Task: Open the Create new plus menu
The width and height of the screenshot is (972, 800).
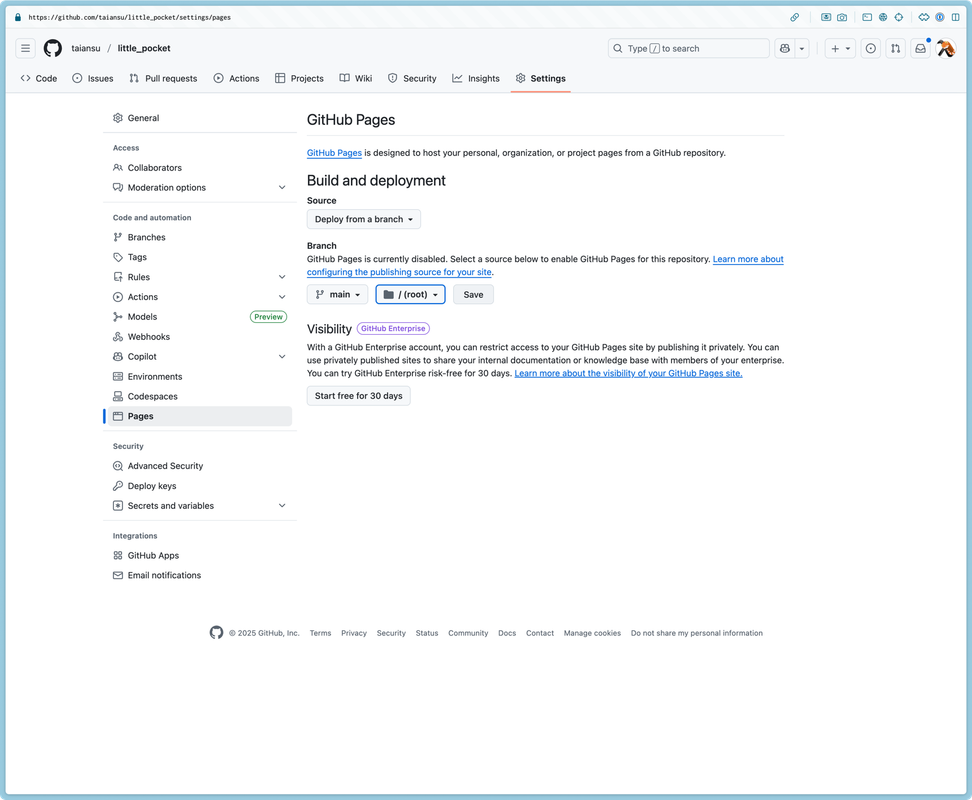Action: [x=840, y=48]
